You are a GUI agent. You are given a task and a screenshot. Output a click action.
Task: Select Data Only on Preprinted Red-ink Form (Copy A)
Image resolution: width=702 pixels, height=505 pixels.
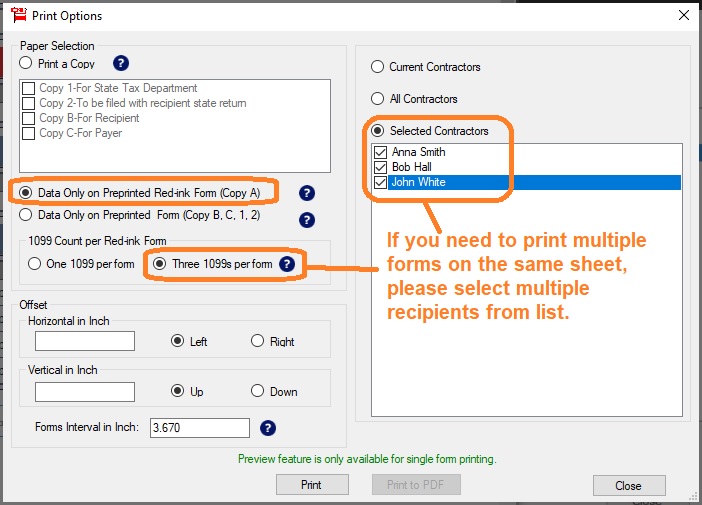pos(26,193)
